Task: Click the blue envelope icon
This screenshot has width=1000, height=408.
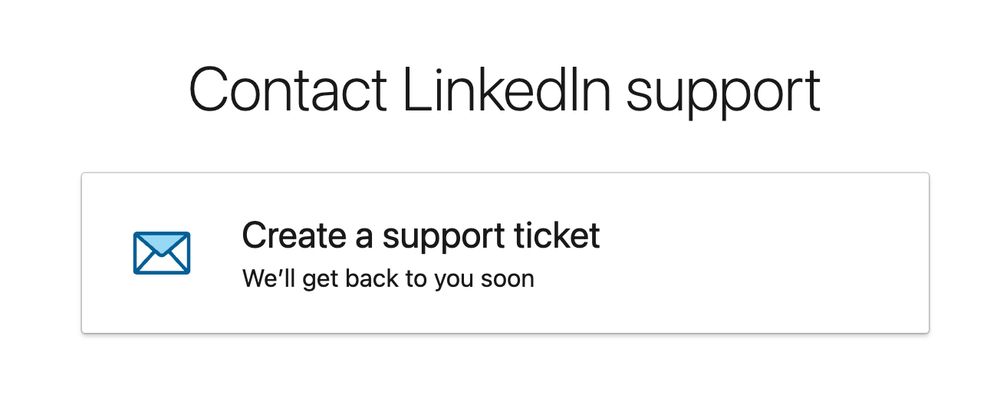Action: (x=161, y=252)
